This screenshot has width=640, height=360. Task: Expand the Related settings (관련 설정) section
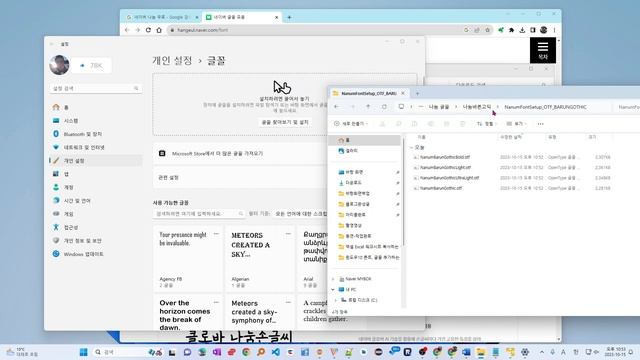(x=240, y=178)
